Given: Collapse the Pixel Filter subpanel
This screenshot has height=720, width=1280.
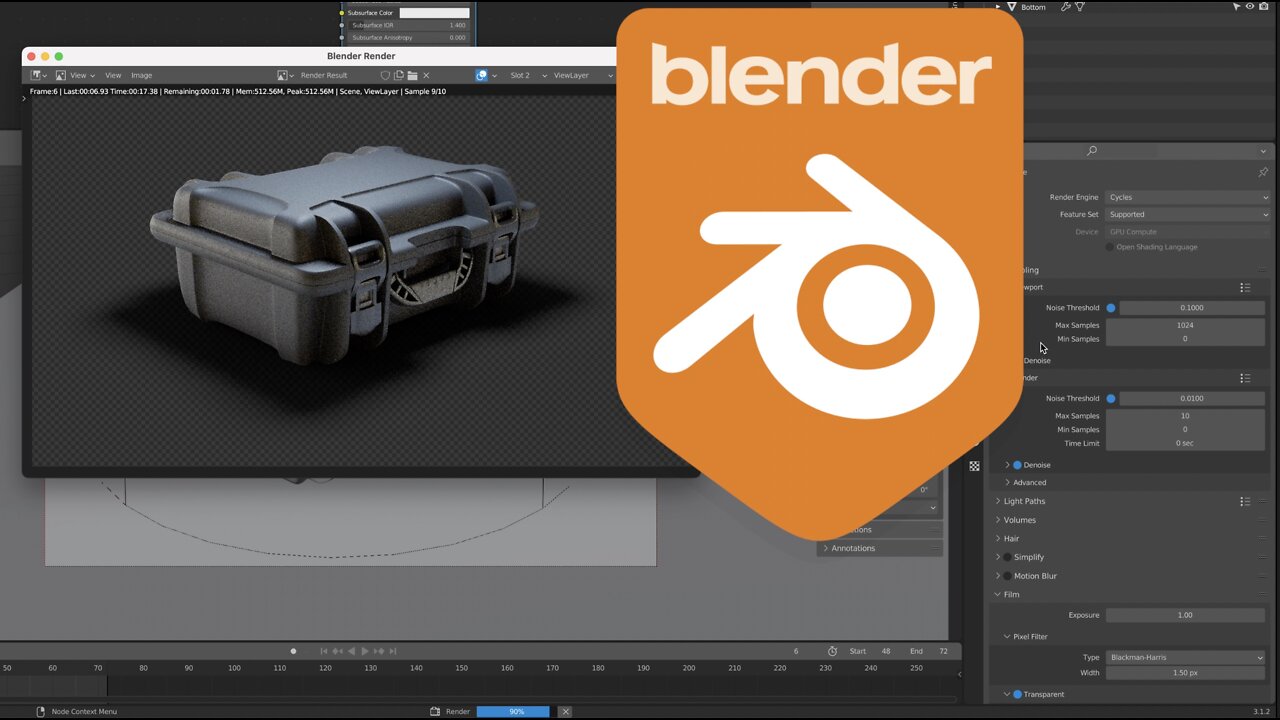Looking at the screenshot, I should 1007,636.
